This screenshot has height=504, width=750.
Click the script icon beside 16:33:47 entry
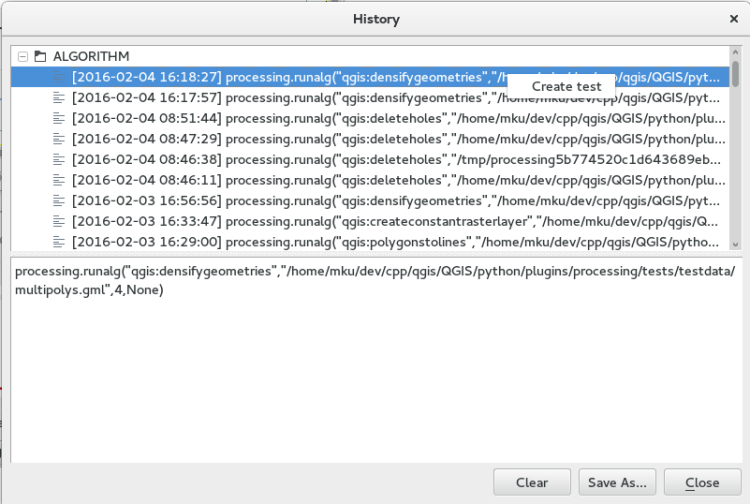coord(58,221)
